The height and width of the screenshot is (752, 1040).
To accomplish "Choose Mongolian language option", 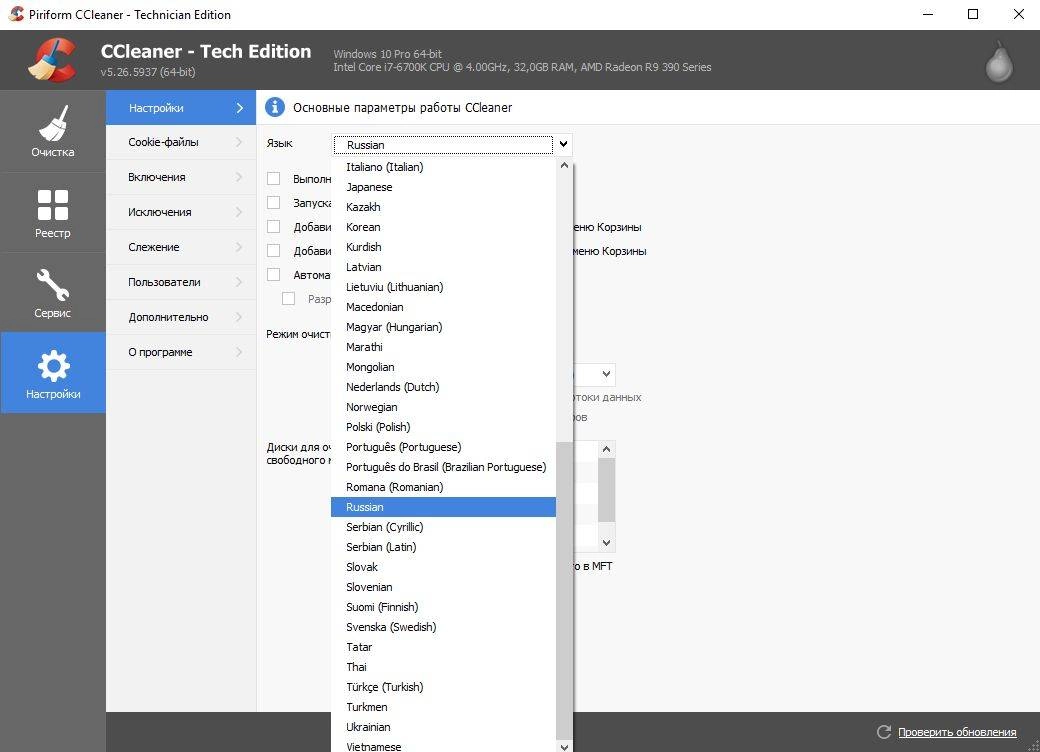I will (443, 367).
